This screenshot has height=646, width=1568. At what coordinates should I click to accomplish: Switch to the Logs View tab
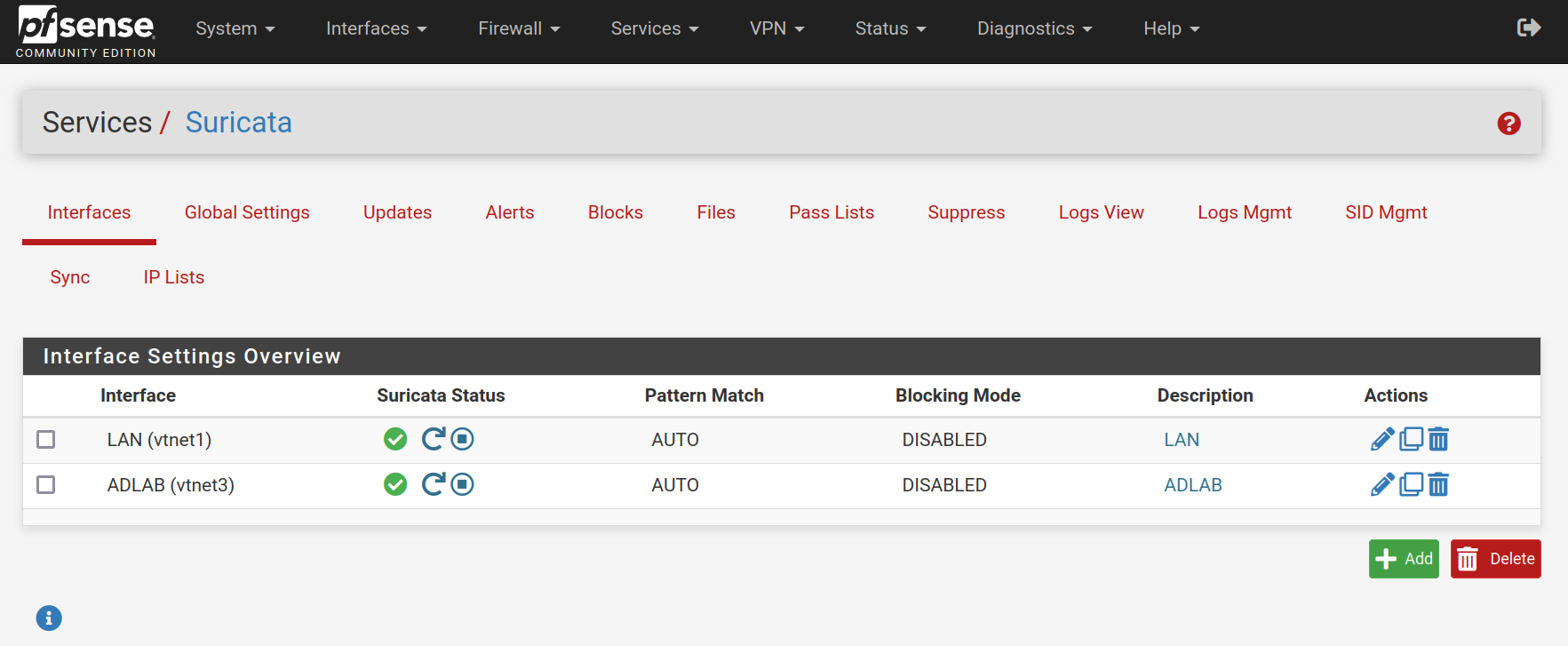pos(1102,212)
